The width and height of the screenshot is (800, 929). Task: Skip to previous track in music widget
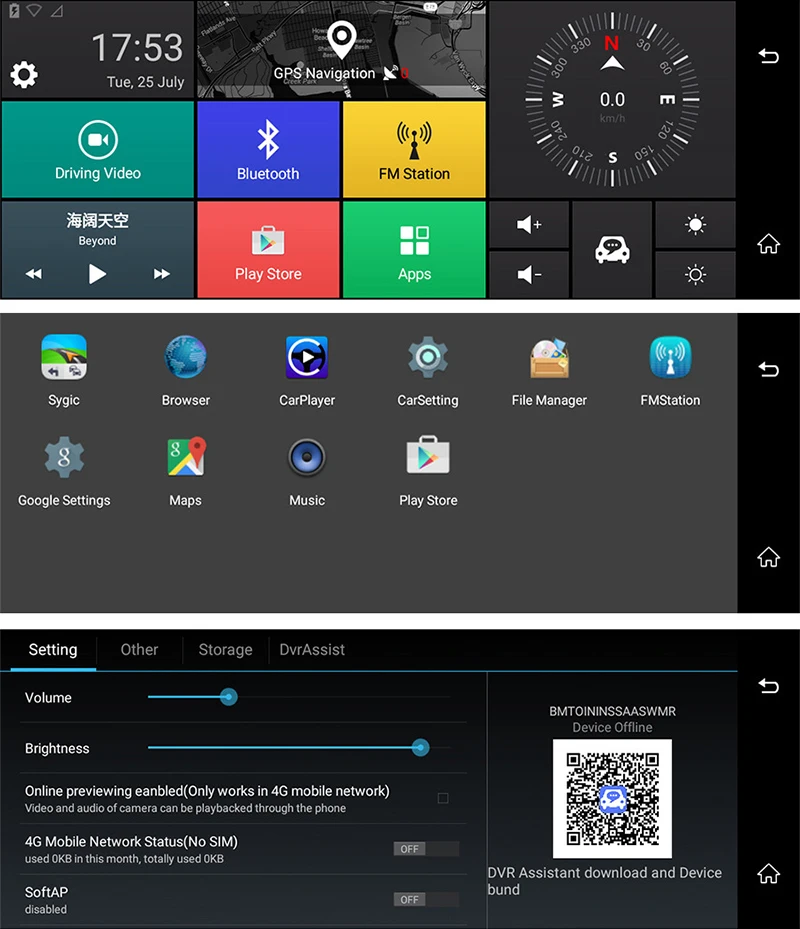pos(34,274)
